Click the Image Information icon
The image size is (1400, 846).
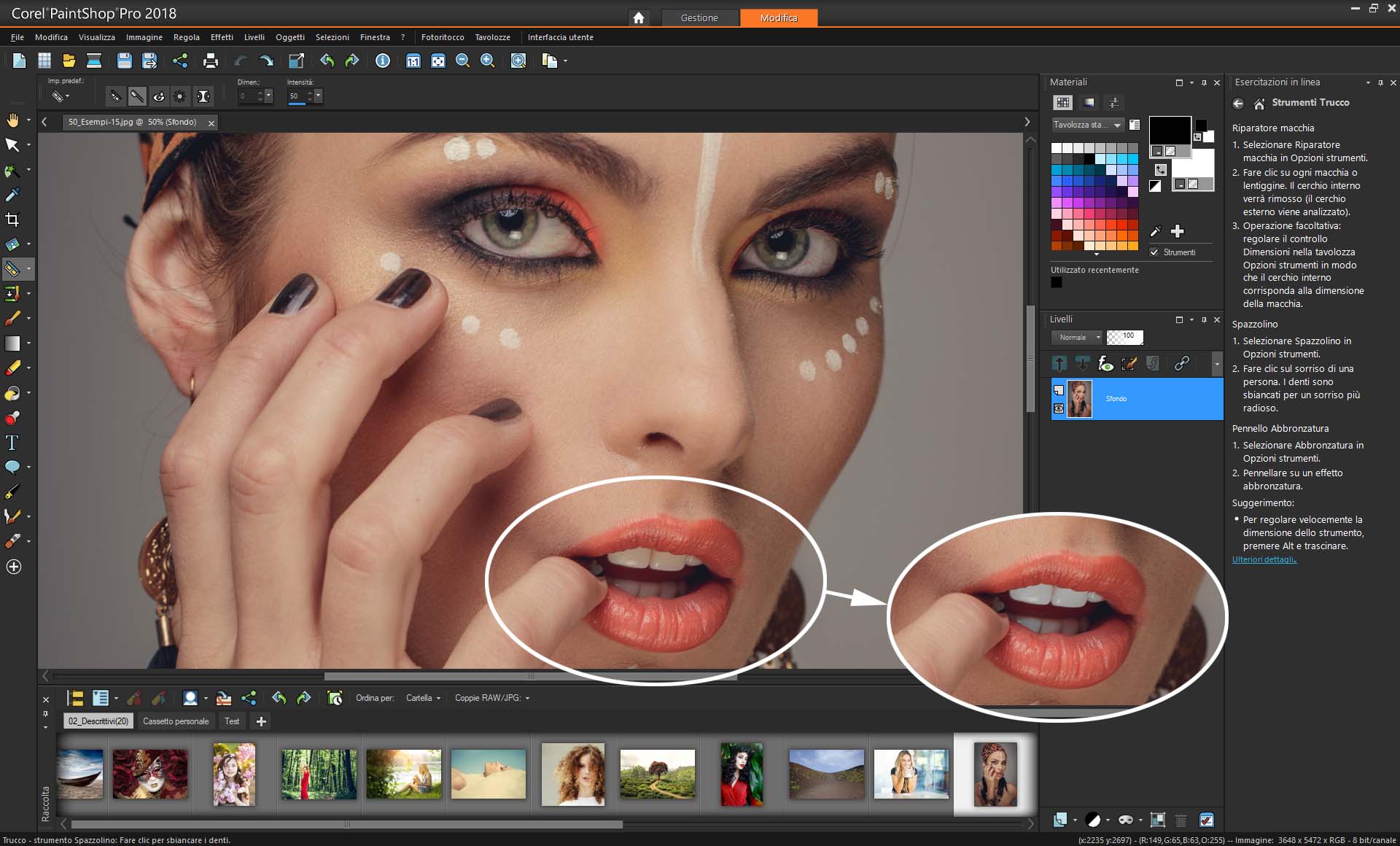(383, 61)
